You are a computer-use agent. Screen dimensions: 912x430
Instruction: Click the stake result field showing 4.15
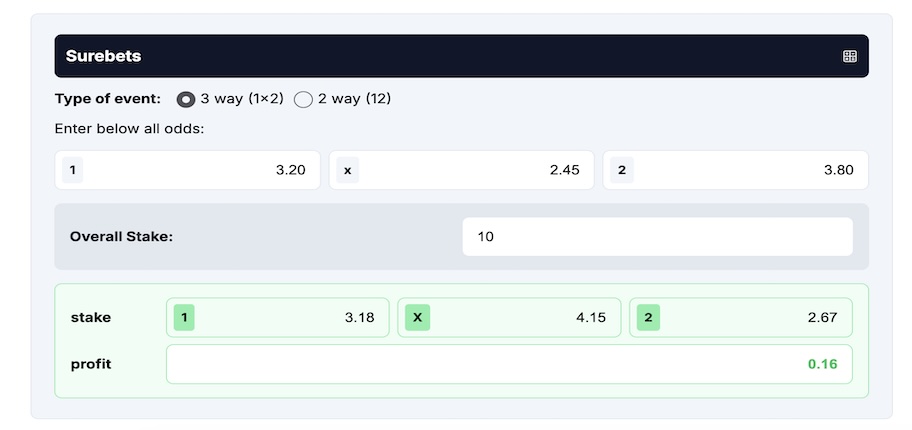click(x=509, y=318)
